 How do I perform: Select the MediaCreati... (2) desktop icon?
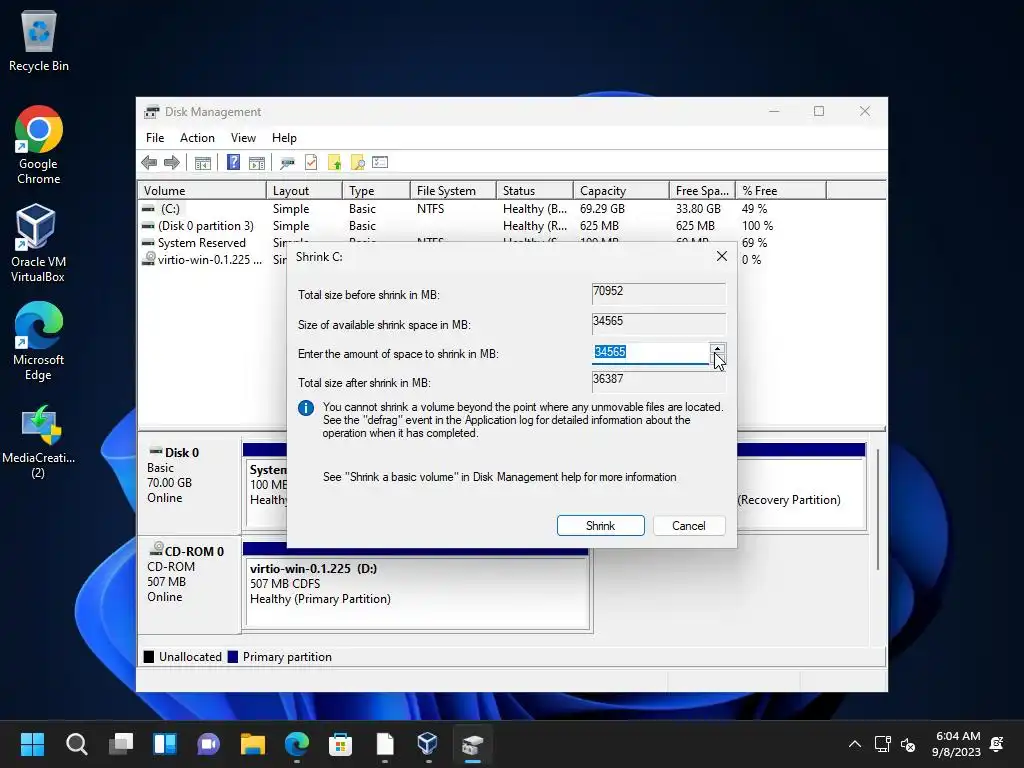click(39, 442)
